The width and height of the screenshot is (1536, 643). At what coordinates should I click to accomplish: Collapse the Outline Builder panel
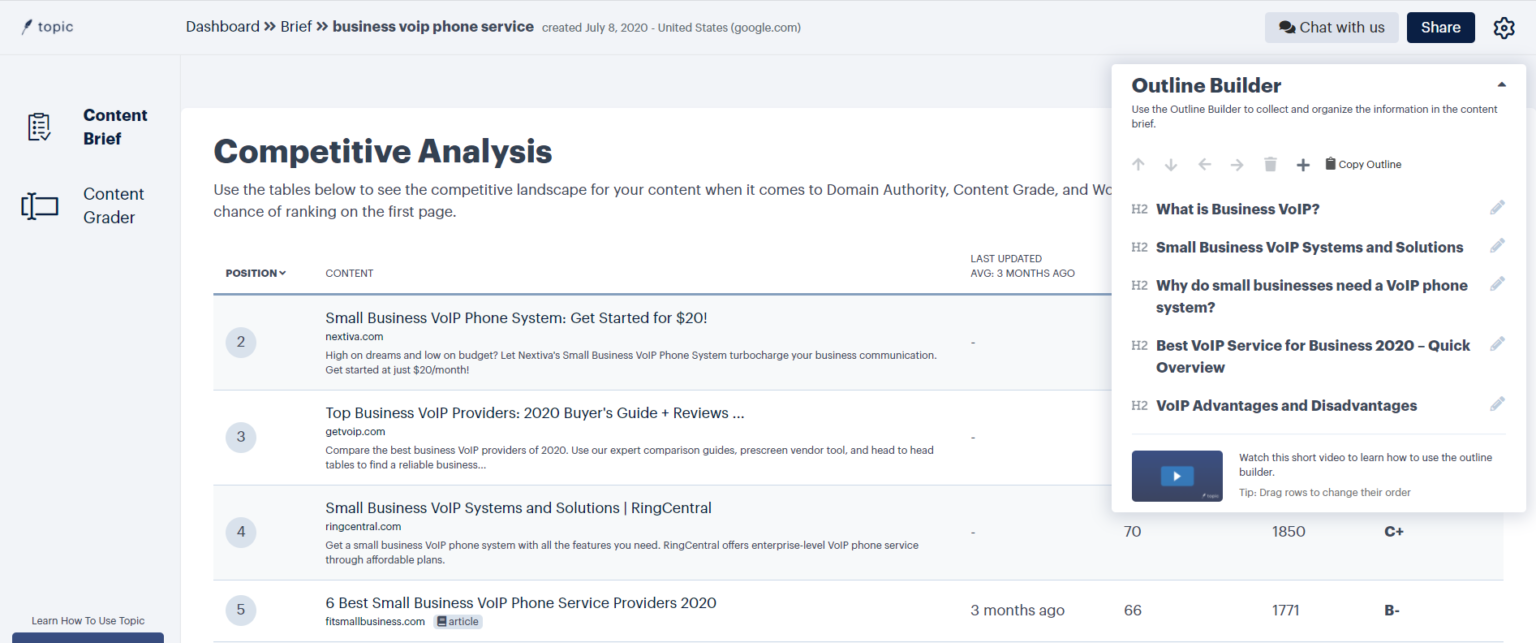(x=1501, y=85)
